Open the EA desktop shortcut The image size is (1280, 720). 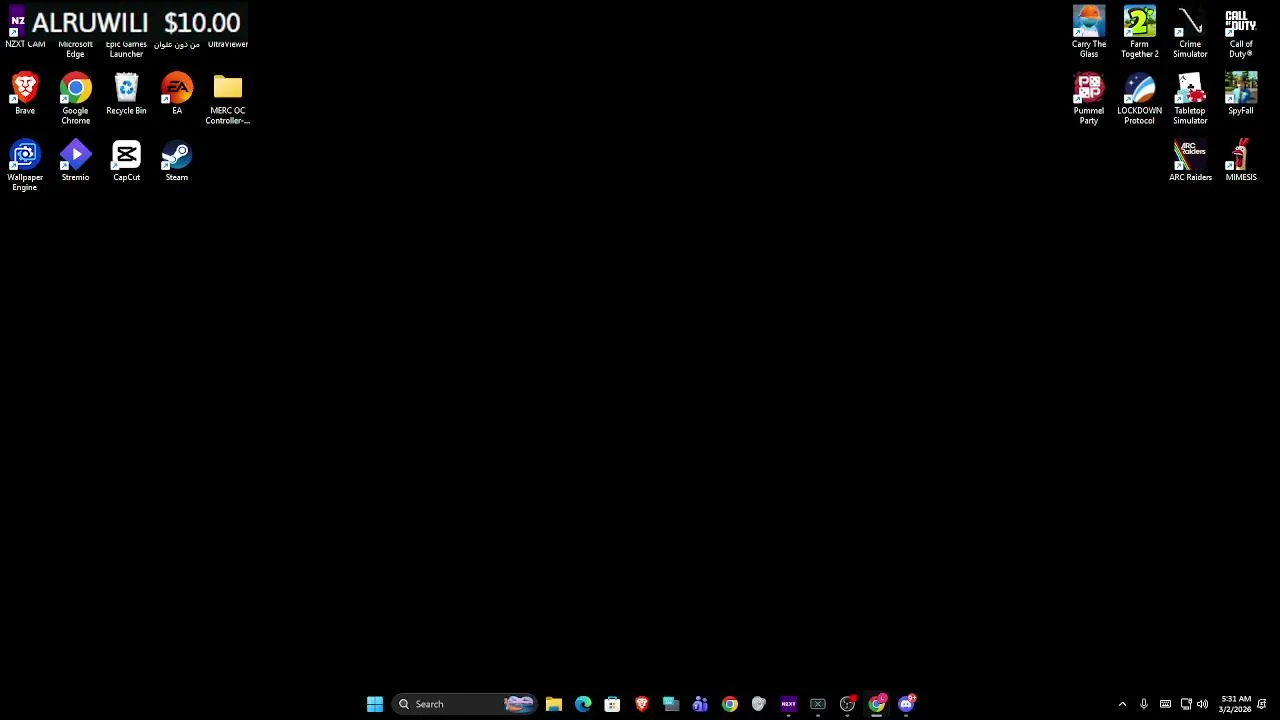click(x=177, y=93)
